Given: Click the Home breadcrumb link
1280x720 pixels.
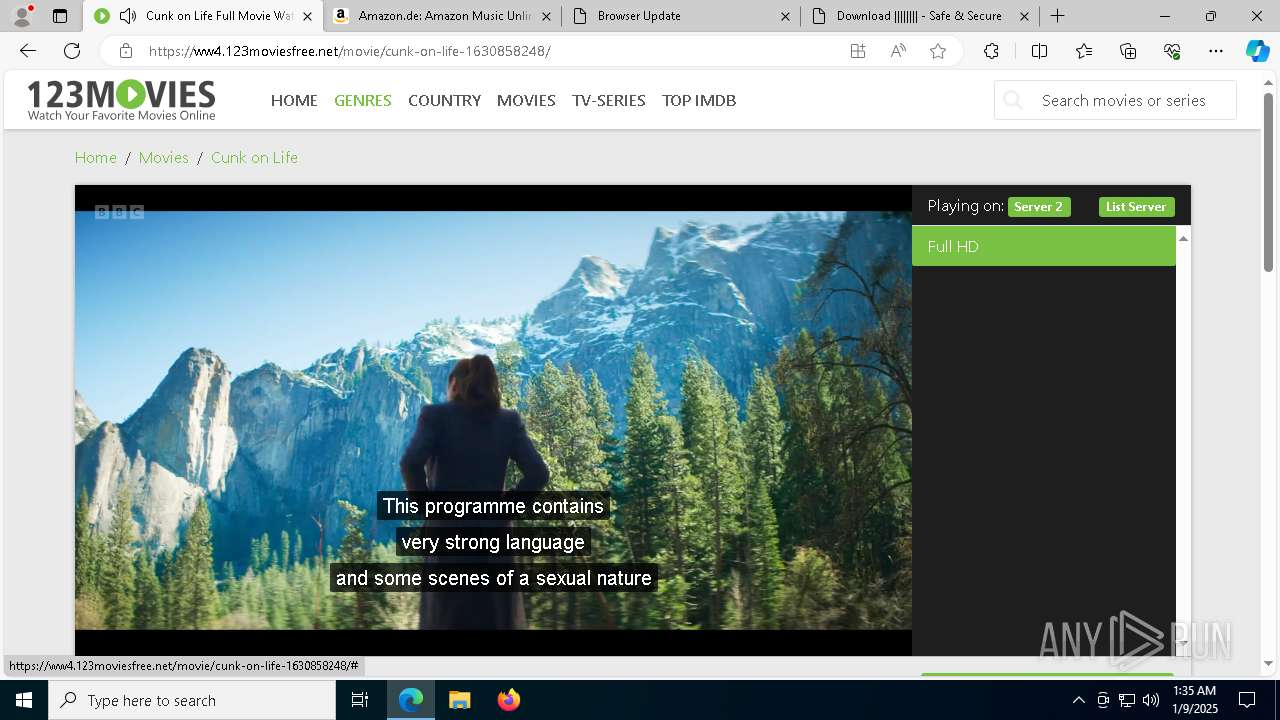Looking at the screenshot, I should click(96, 157).
